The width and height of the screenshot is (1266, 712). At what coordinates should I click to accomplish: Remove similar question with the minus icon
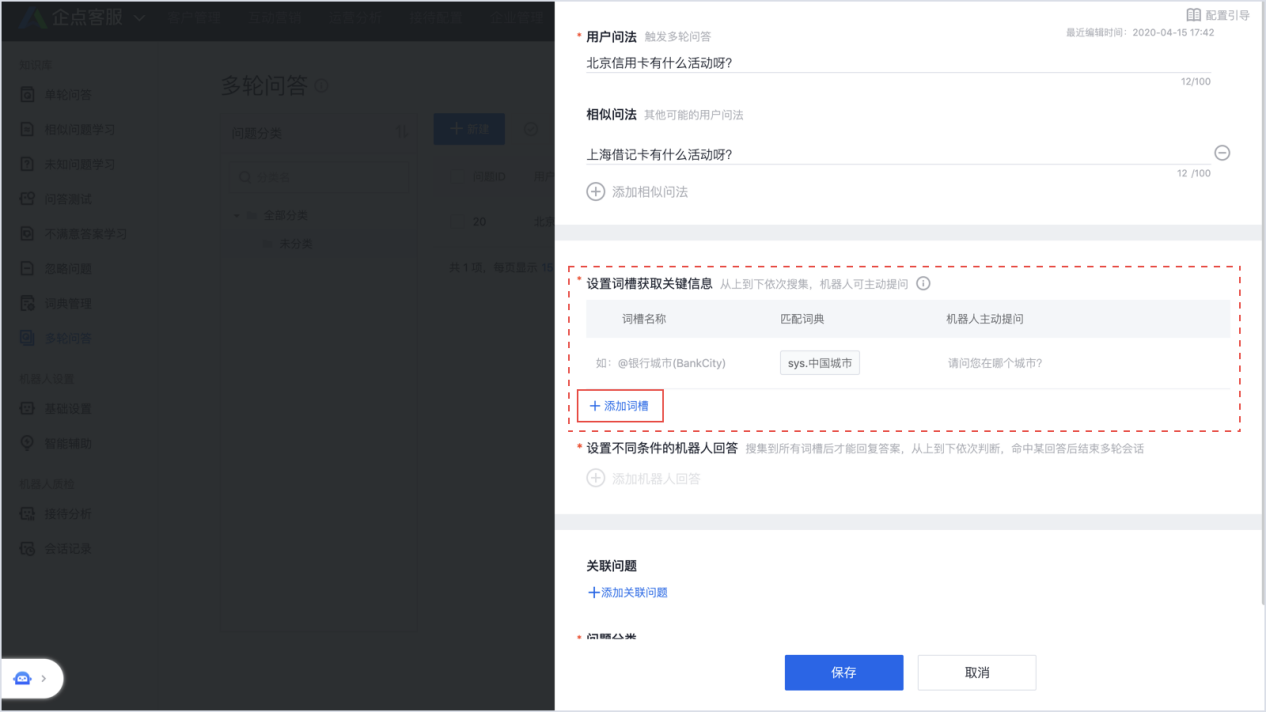[1221, 153]
